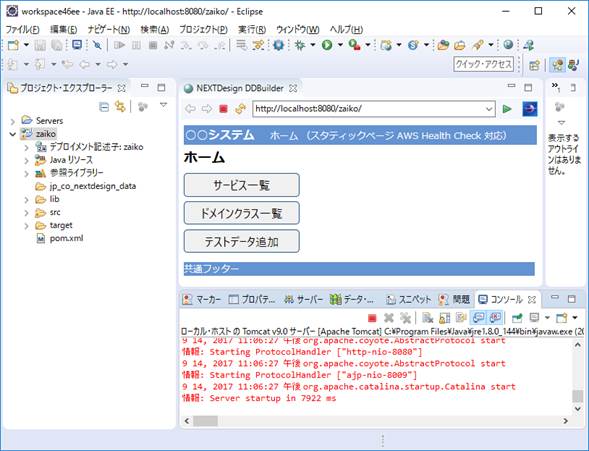This screenshot has width=589, height=451.
Task: Go back in the DDBuilder browser
Action: coord(190,109)
